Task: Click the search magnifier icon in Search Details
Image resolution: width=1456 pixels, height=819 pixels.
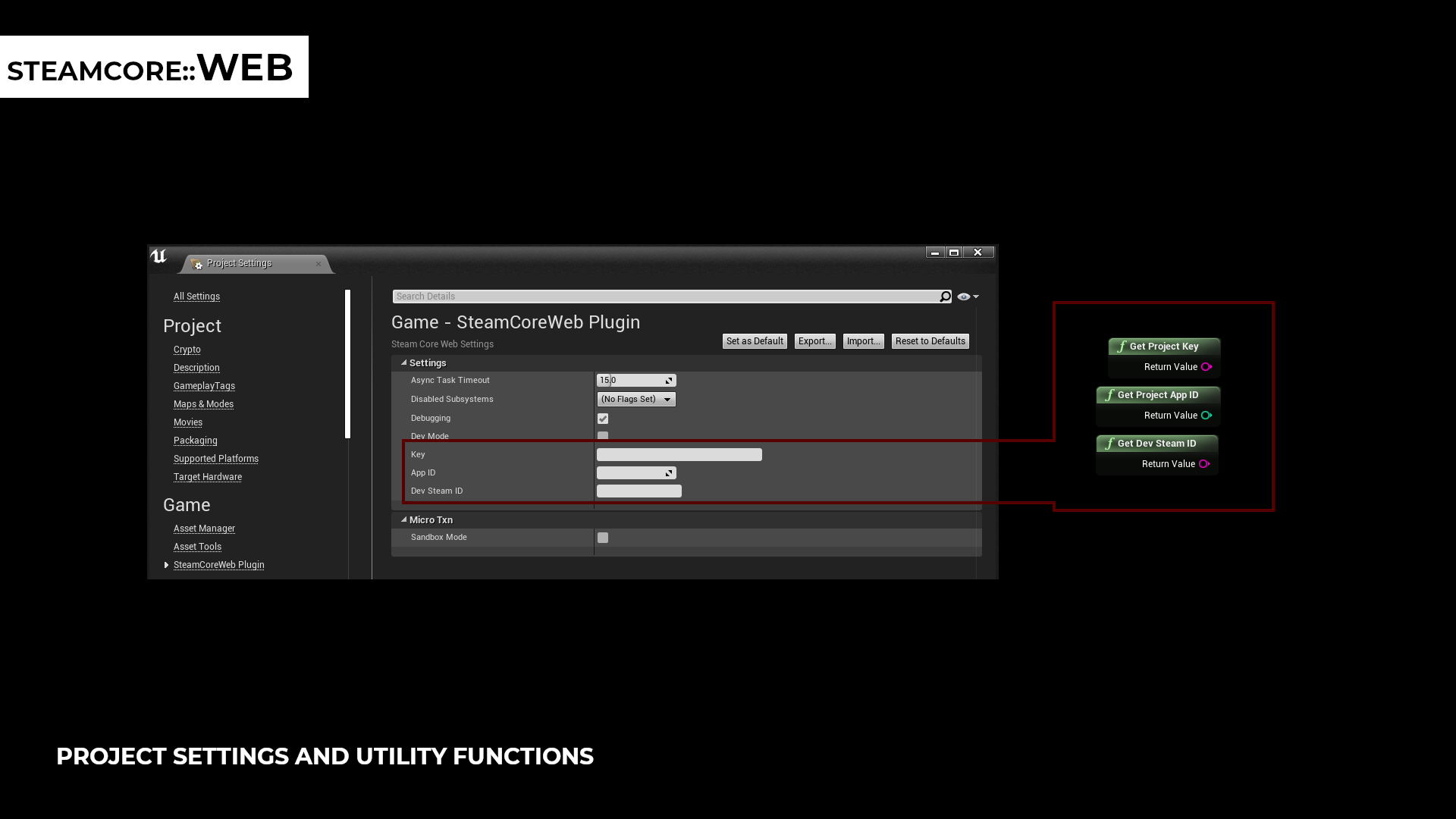Action: 945,297
